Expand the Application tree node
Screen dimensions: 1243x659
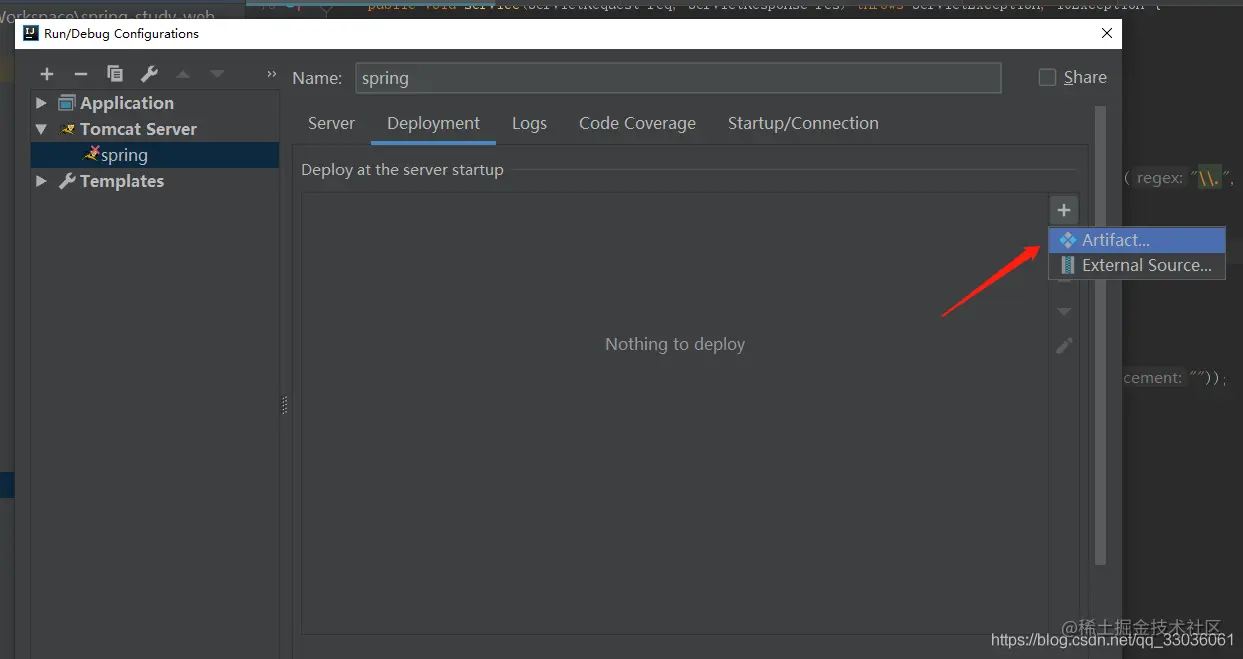pos(41,103)
